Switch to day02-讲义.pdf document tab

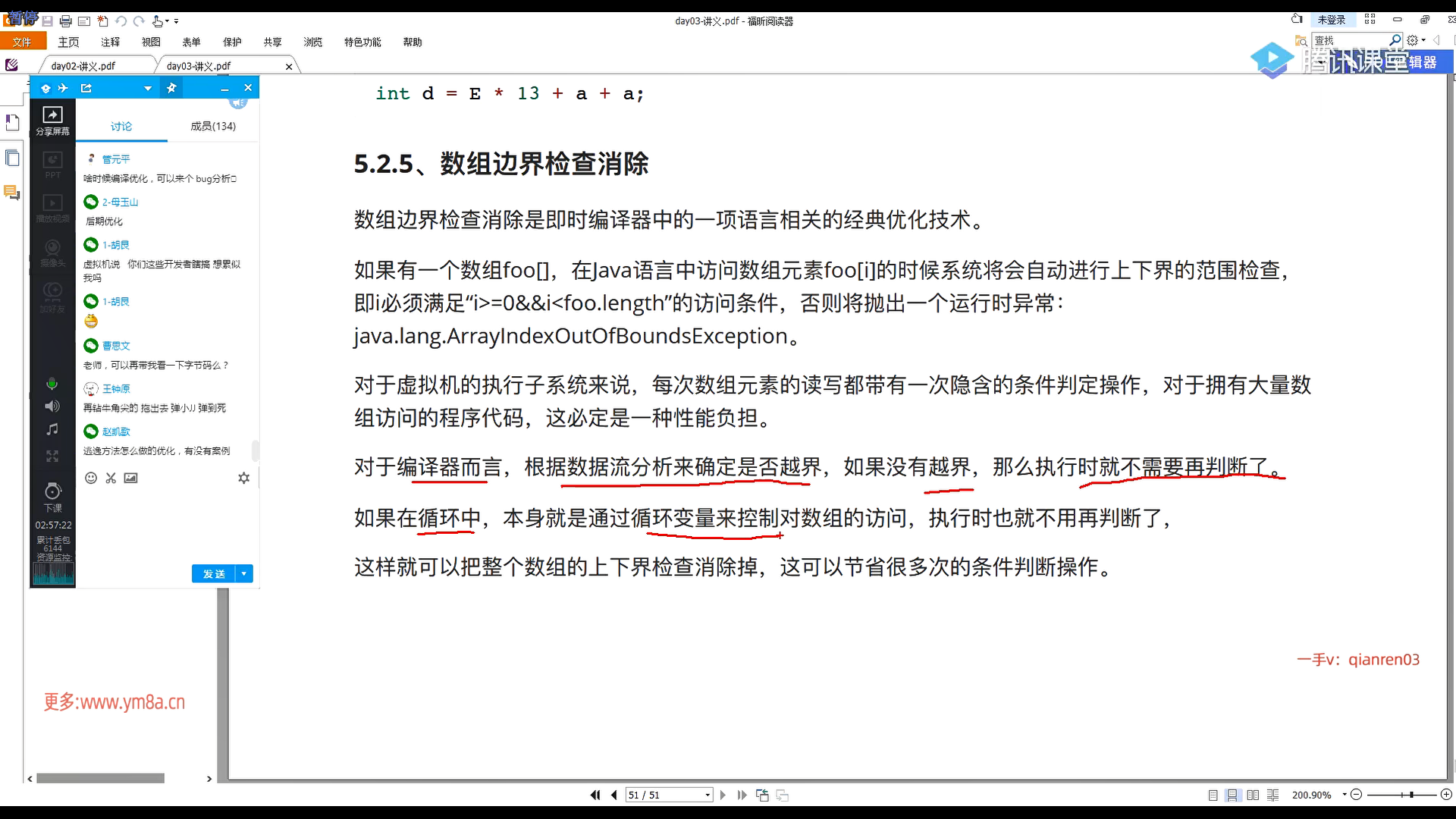(83, 66)
